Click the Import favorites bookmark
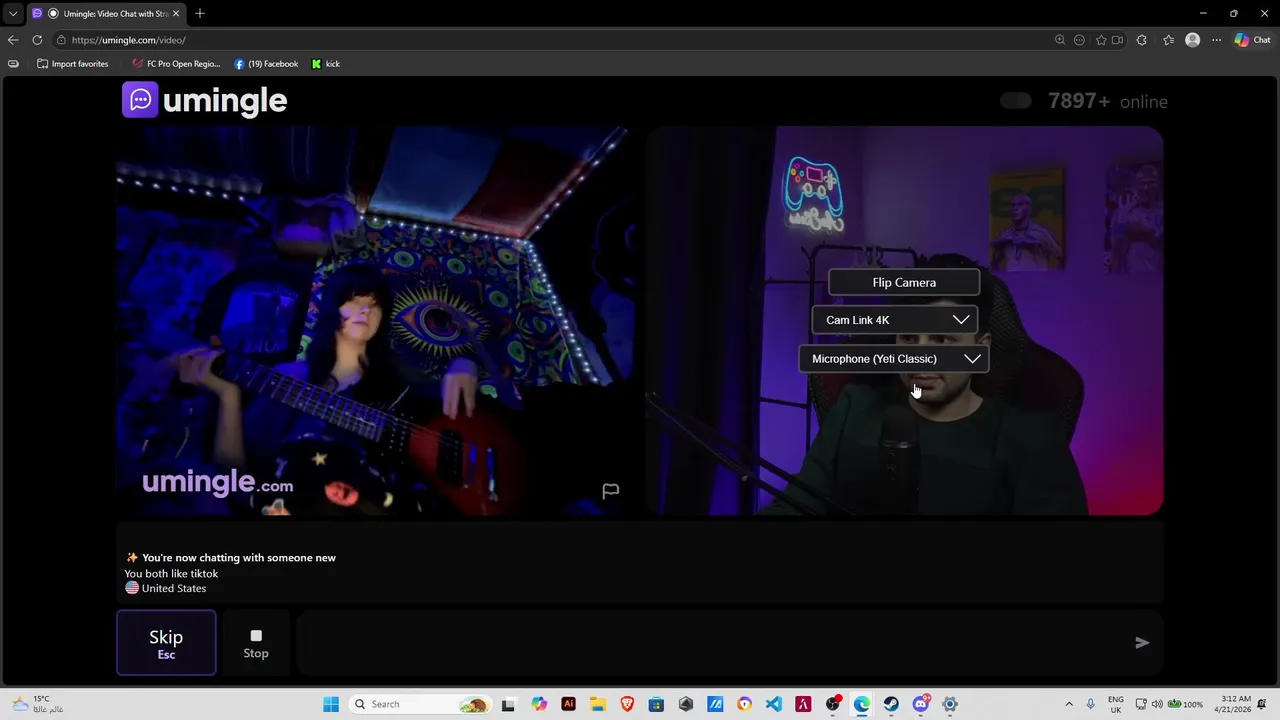 72,64
